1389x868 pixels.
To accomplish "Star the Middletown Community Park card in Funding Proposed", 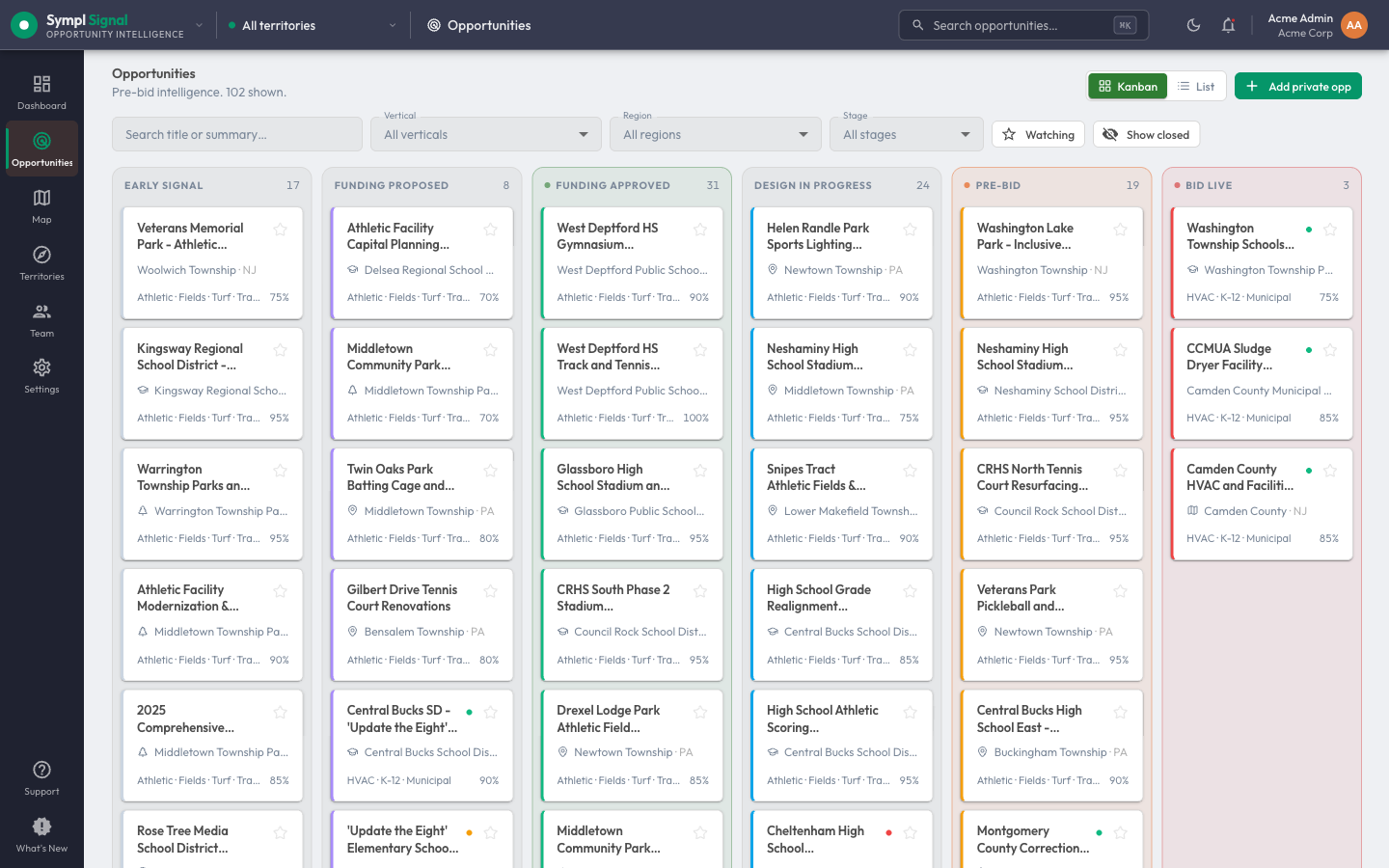I will click(x=490, y=350).
